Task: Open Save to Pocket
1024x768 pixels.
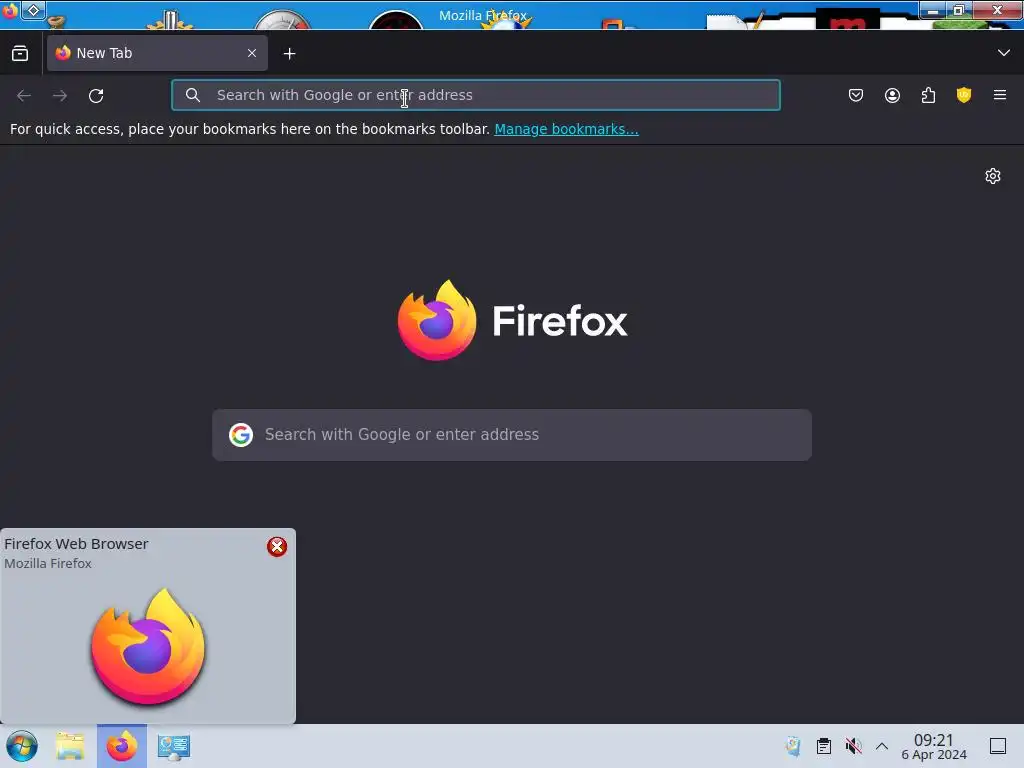Action: tap(856, 95)
